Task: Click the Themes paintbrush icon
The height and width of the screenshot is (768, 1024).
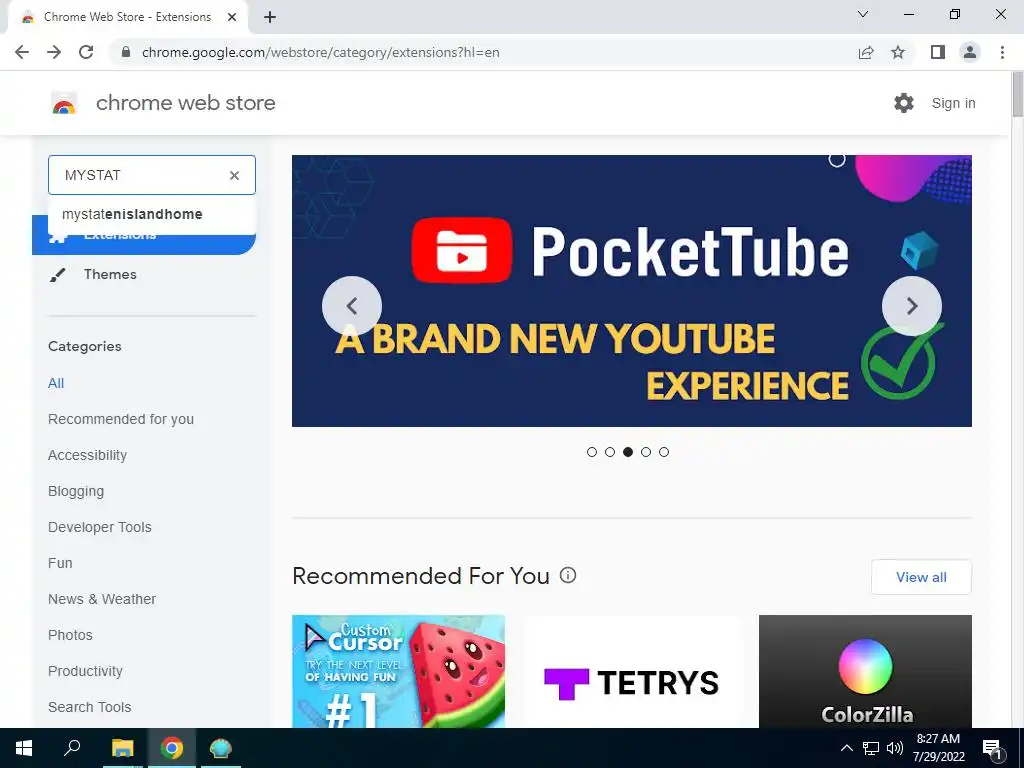Action: point(57,275)
